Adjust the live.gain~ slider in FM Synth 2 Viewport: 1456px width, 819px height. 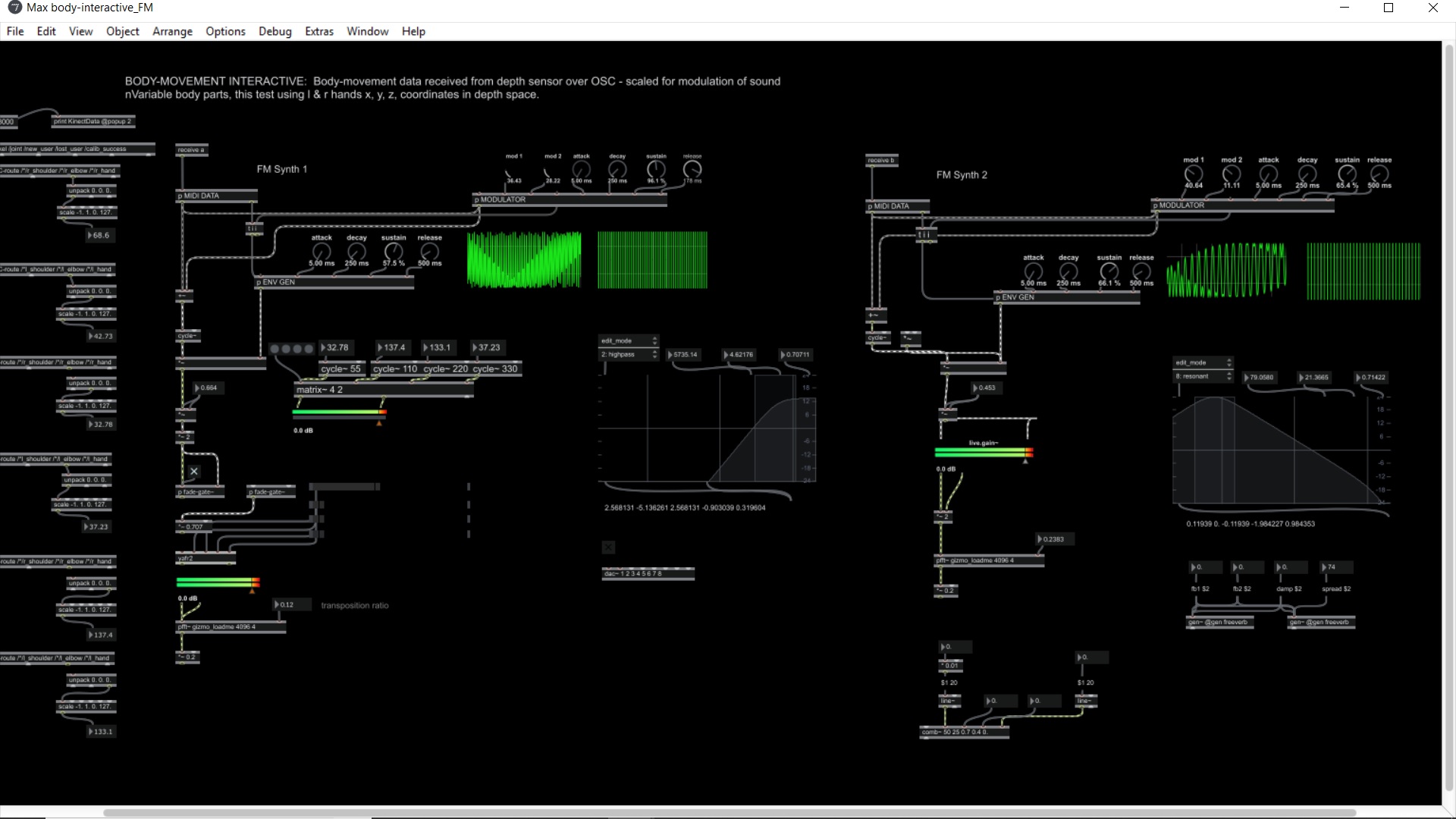pos(983,453)
